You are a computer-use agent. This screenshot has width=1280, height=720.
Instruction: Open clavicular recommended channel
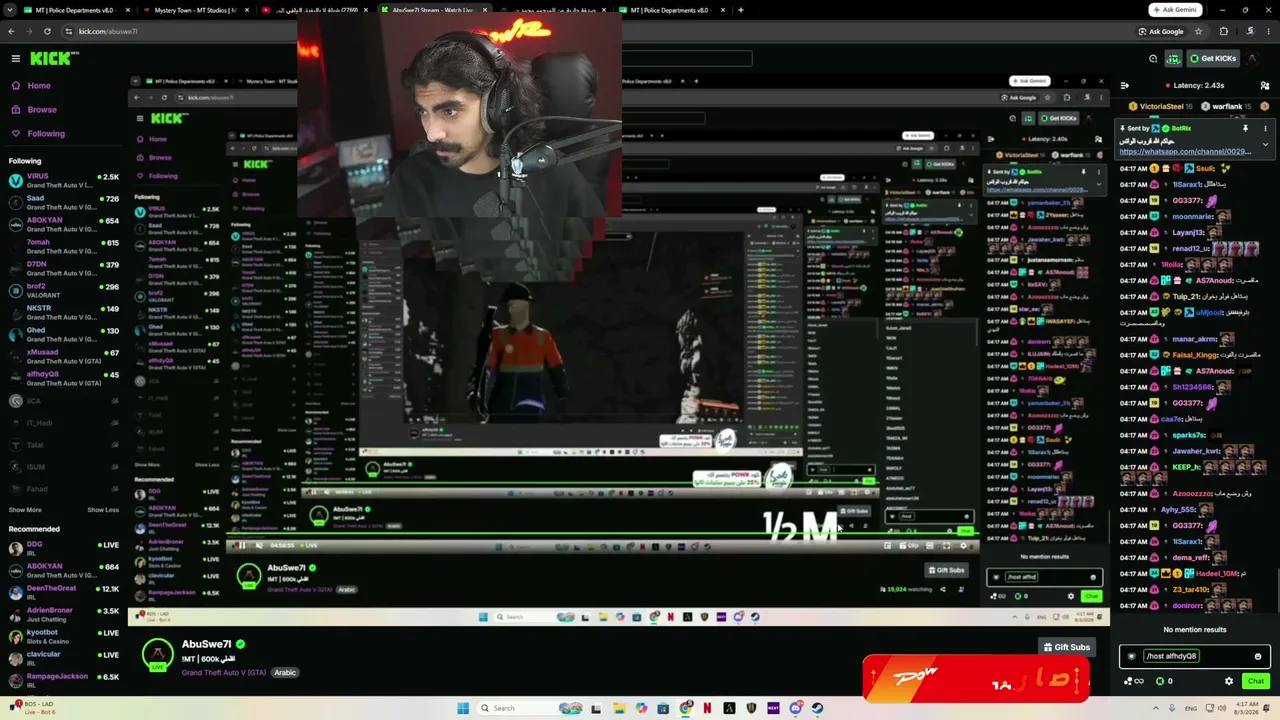coord(63,658)
